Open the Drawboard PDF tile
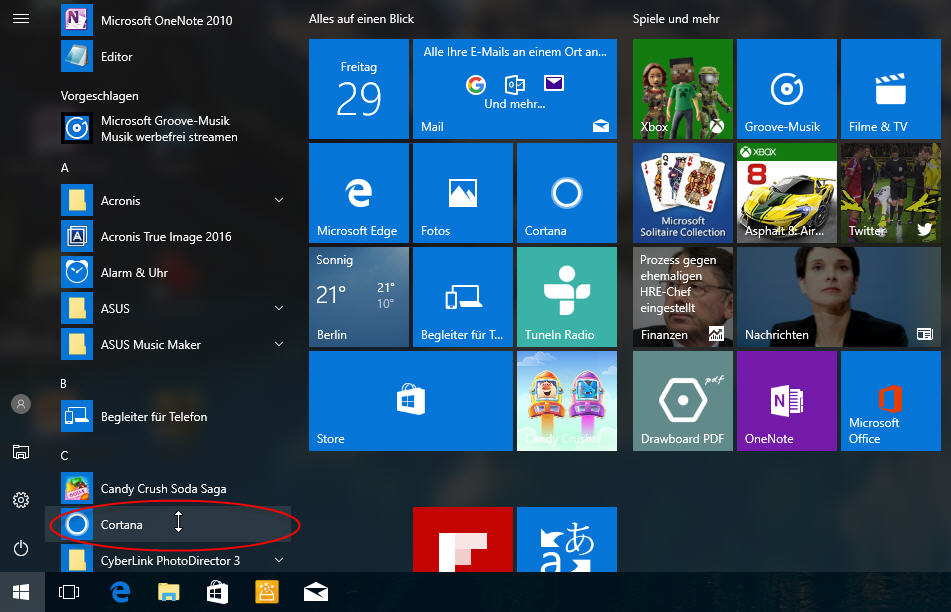Image resolution: width=951 pixels, height=612 pixels. 683,401
